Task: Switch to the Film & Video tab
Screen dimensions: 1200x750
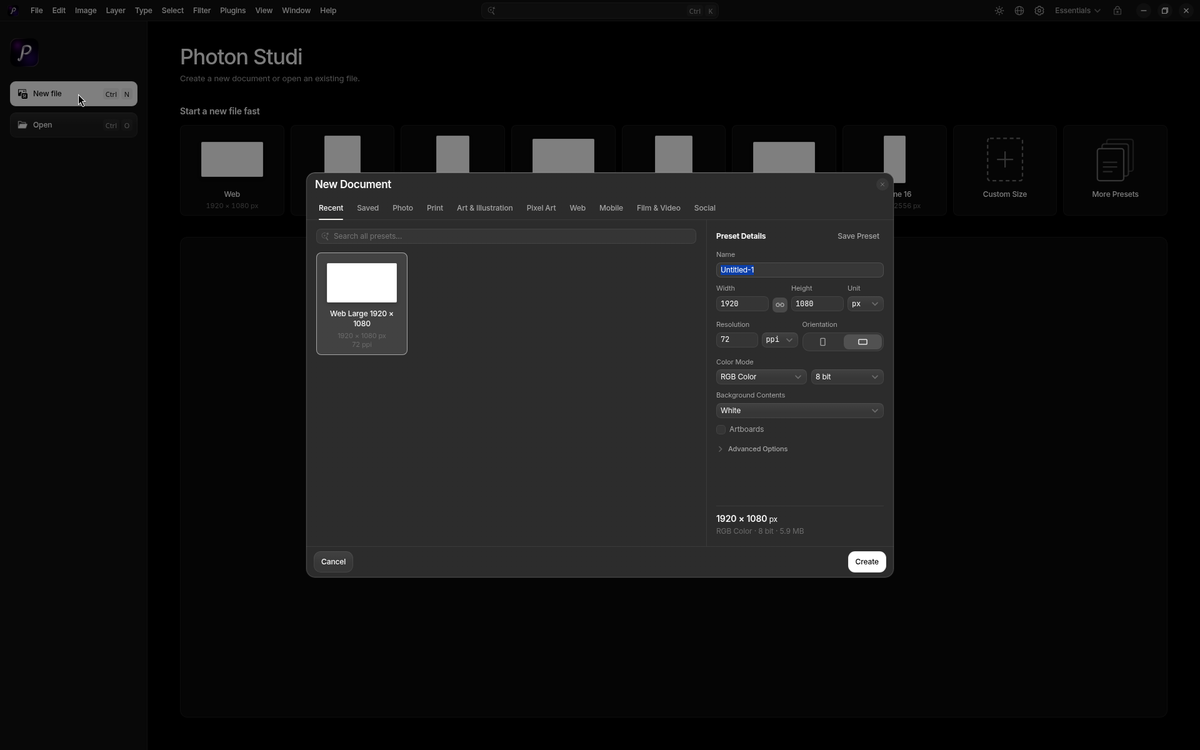Action: (658, 208)
